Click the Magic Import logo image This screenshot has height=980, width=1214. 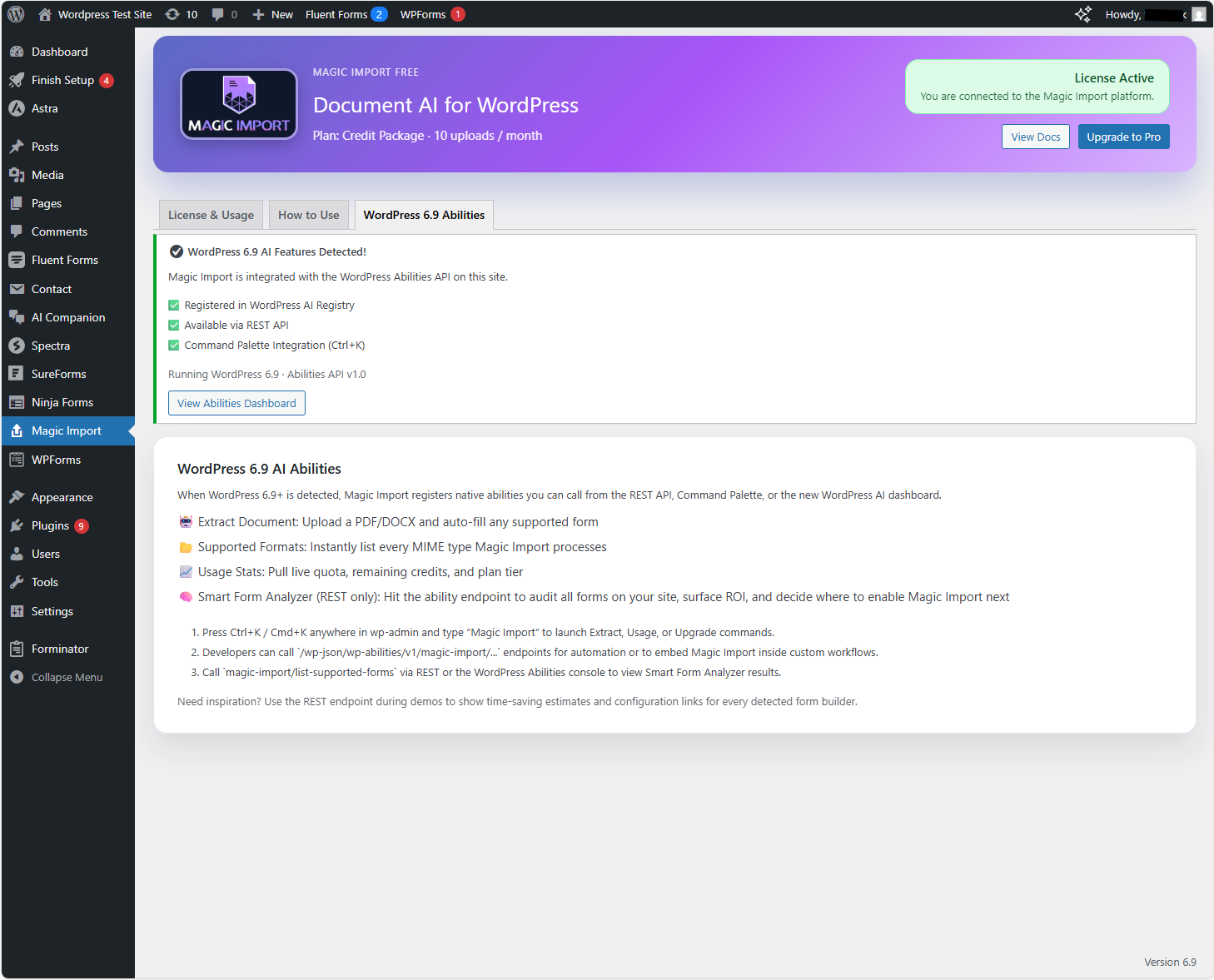point(239,104)
